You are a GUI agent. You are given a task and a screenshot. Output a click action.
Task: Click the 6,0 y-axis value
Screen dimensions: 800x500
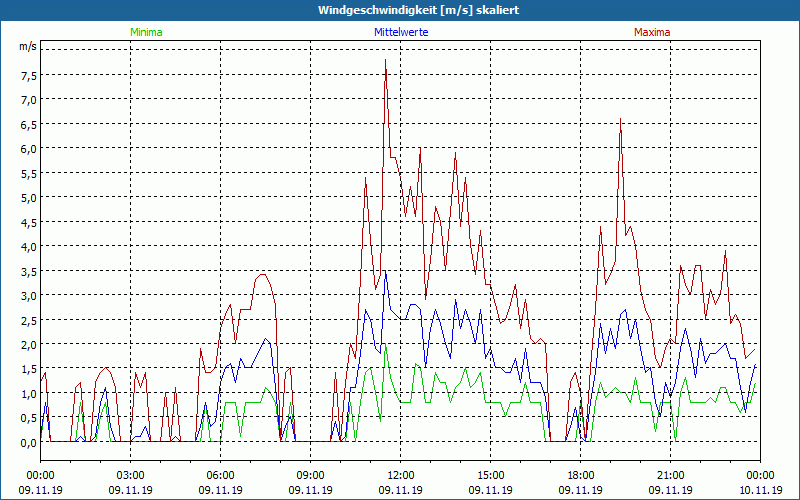tap(29, 149)
